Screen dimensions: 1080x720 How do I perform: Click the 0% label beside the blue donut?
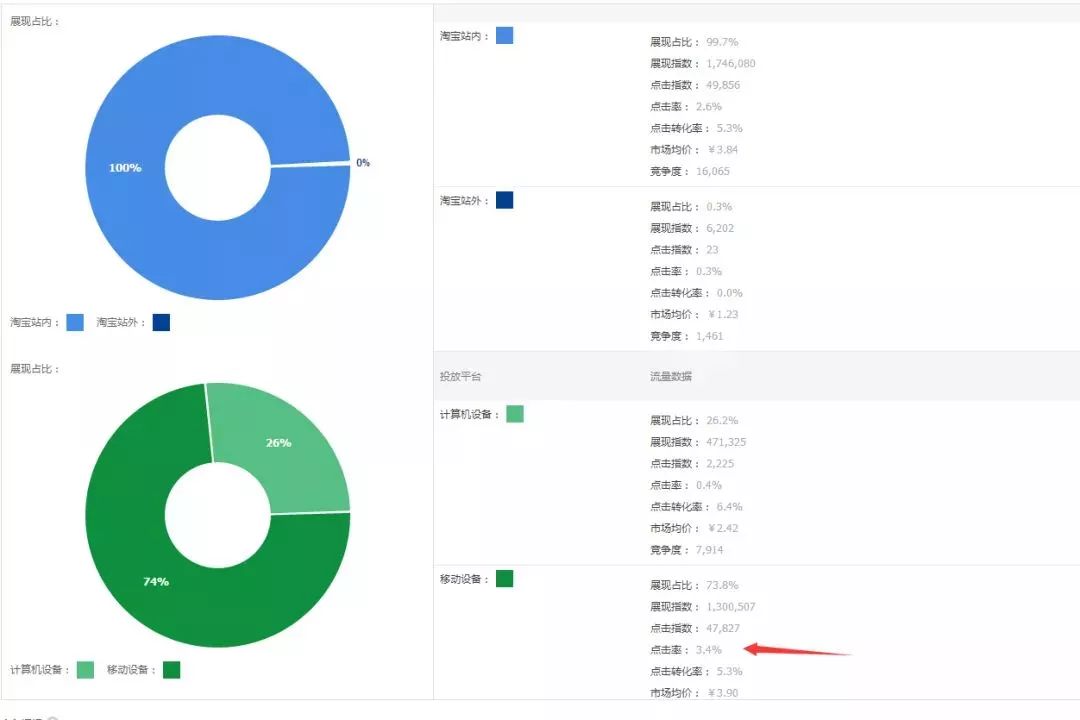(363, 163)
